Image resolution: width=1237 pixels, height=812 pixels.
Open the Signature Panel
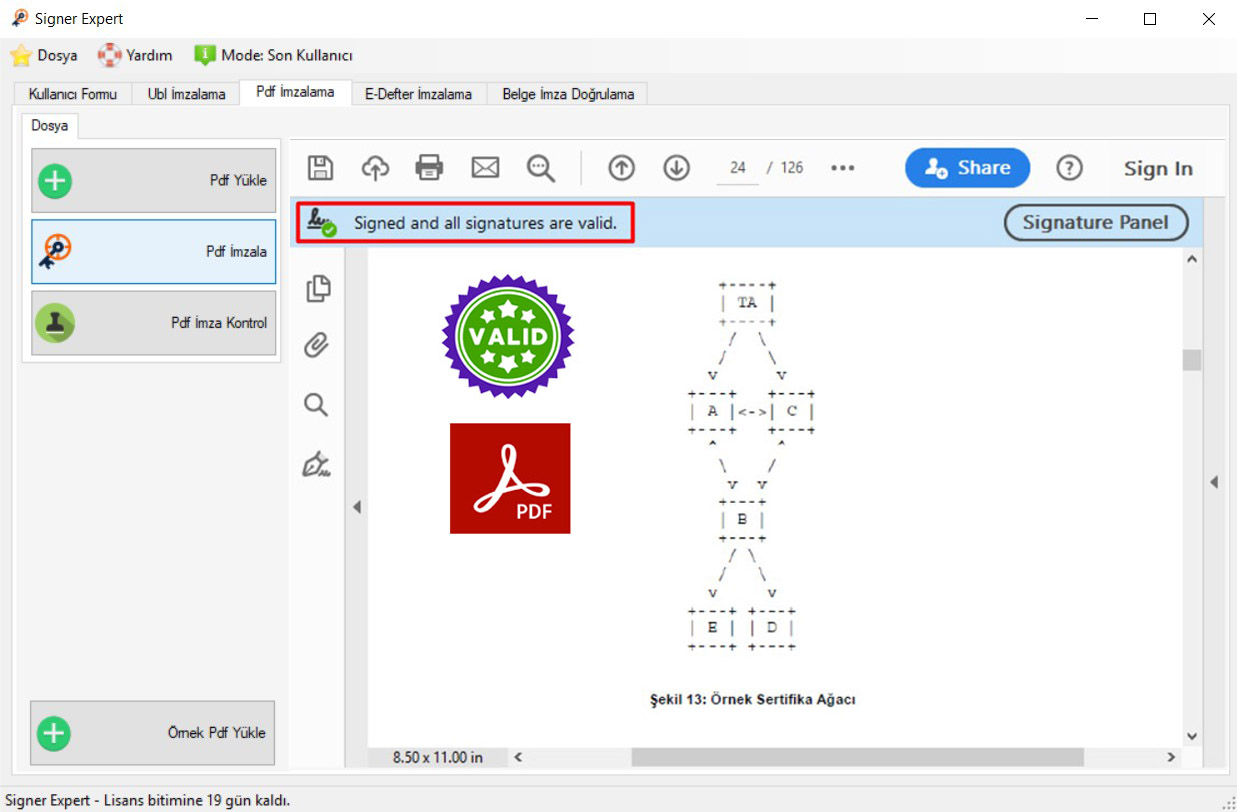tap(1096, 223)
